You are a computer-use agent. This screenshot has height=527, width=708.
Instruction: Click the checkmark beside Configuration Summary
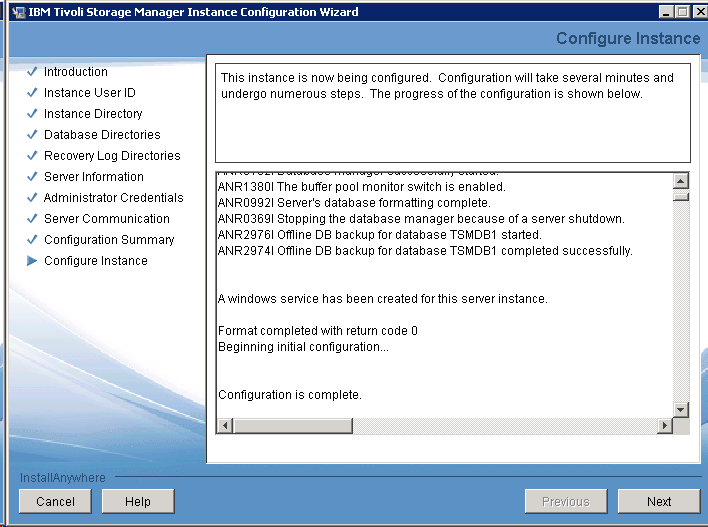tap(32, 240)
